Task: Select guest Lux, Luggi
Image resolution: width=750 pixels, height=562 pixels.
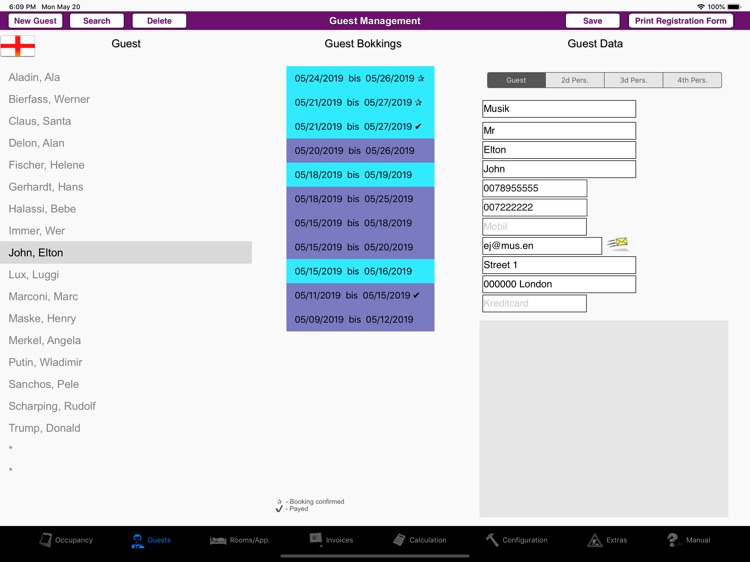Action: point(126,275)
